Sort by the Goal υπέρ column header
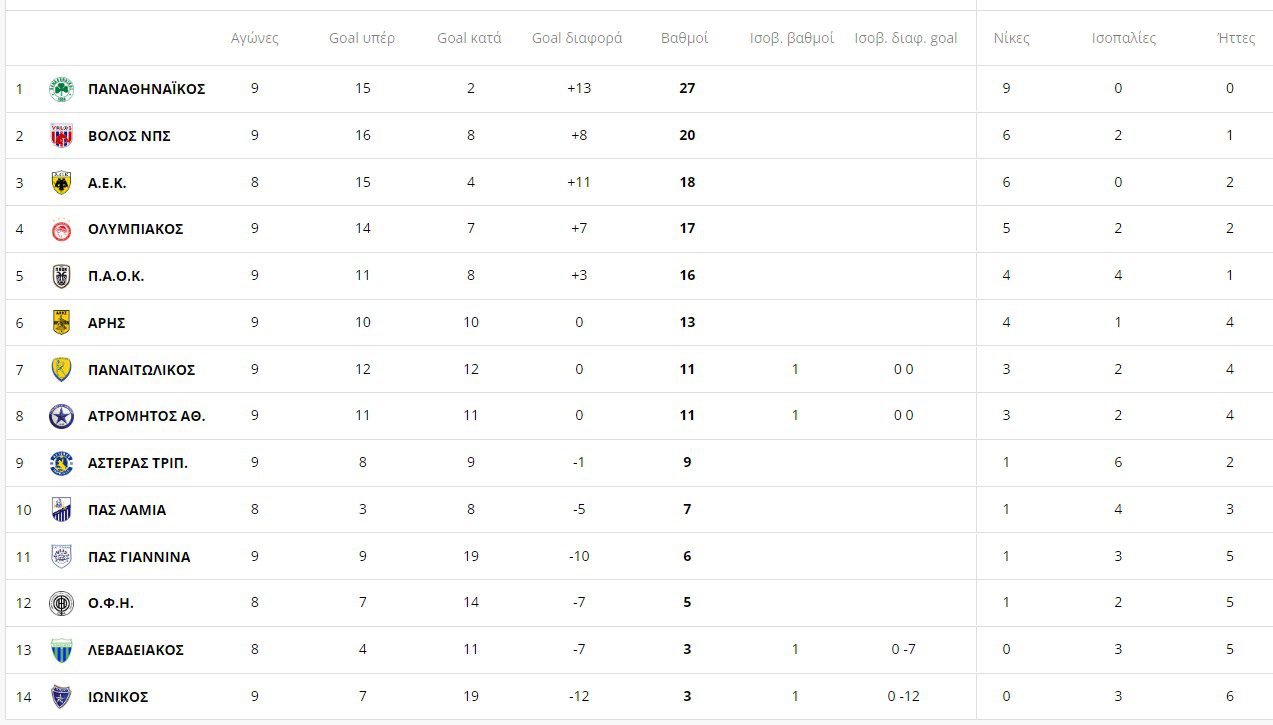1273x725 pixels. 362,38
